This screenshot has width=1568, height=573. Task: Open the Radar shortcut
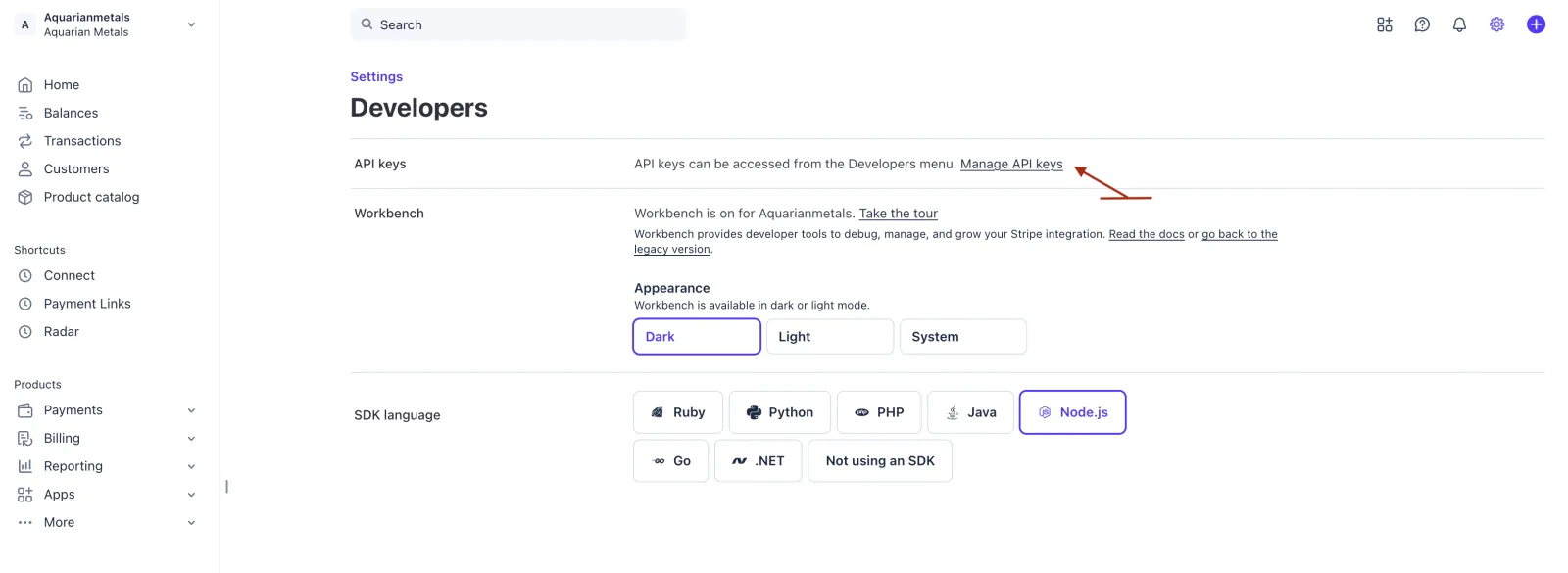[x=62, y=332]
